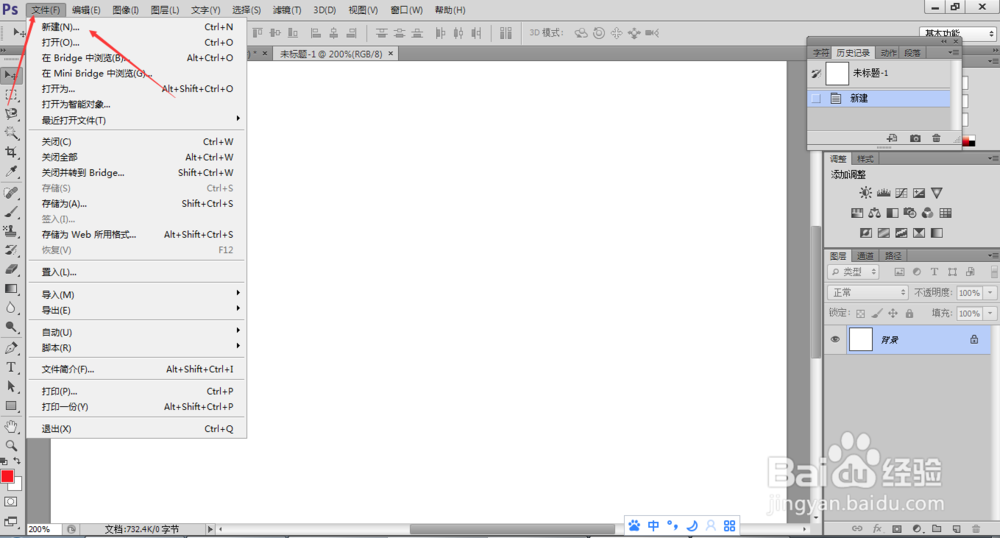
Task: Select the Zoom tool in toolbox
Action: click(11, 446)
